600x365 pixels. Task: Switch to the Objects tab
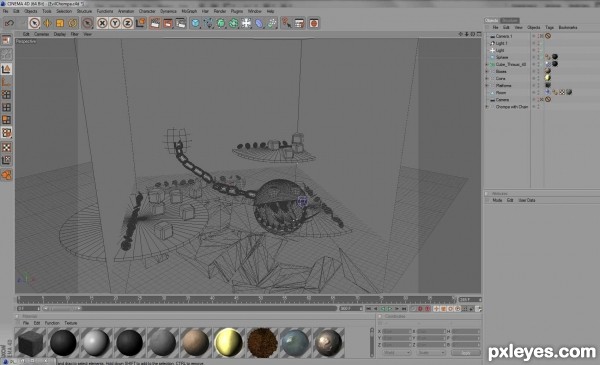click(x=491, y=20)
